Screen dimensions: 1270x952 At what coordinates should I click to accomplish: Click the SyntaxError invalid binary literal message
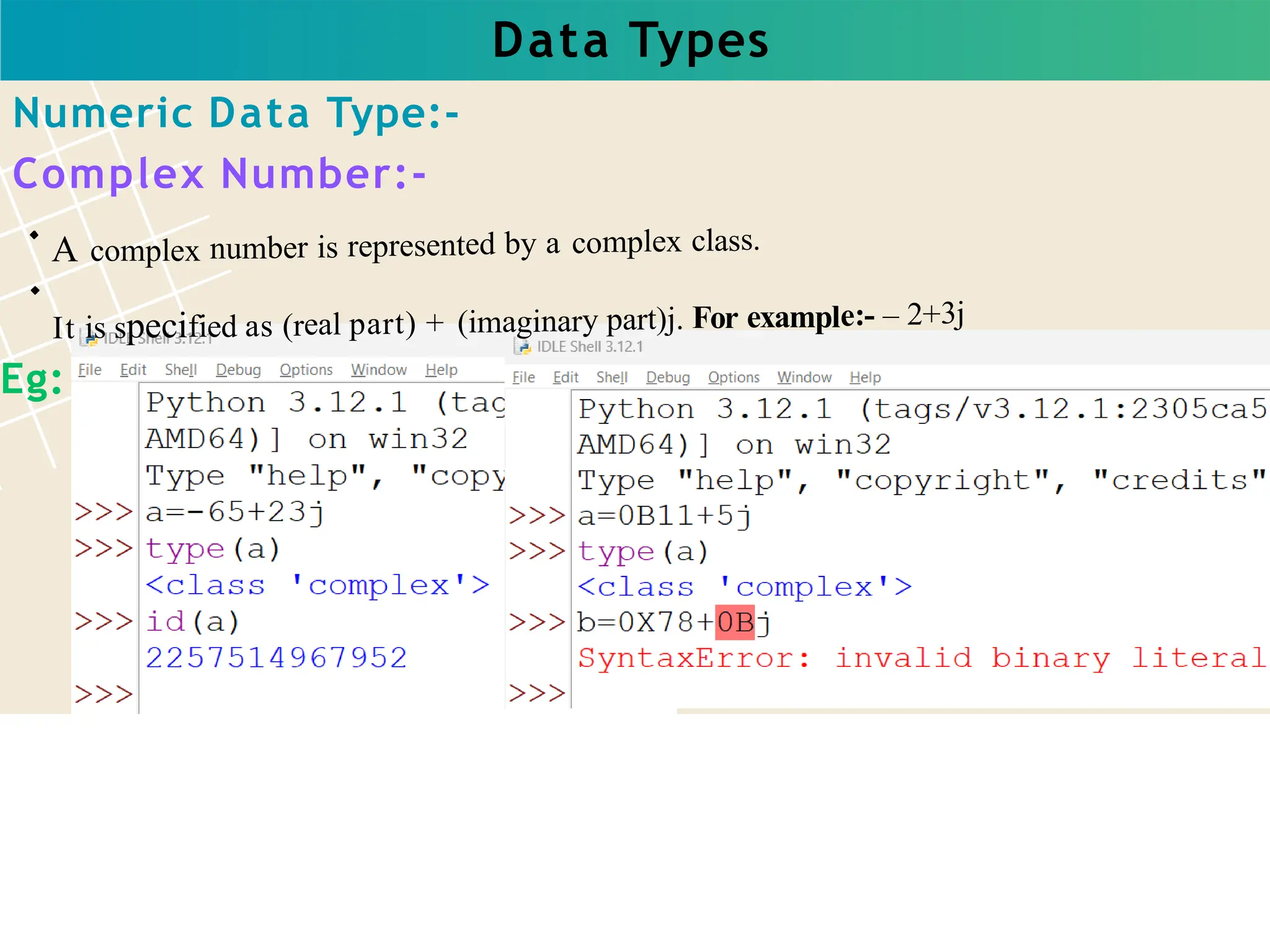[921, 658]
